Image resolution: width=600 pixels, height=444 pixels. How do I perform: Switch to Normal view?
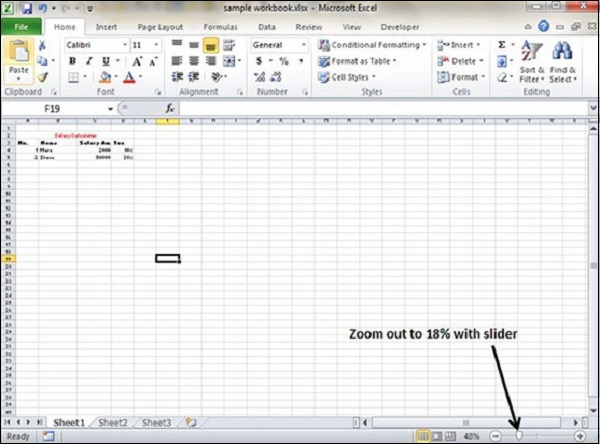(x=423, y=436)
